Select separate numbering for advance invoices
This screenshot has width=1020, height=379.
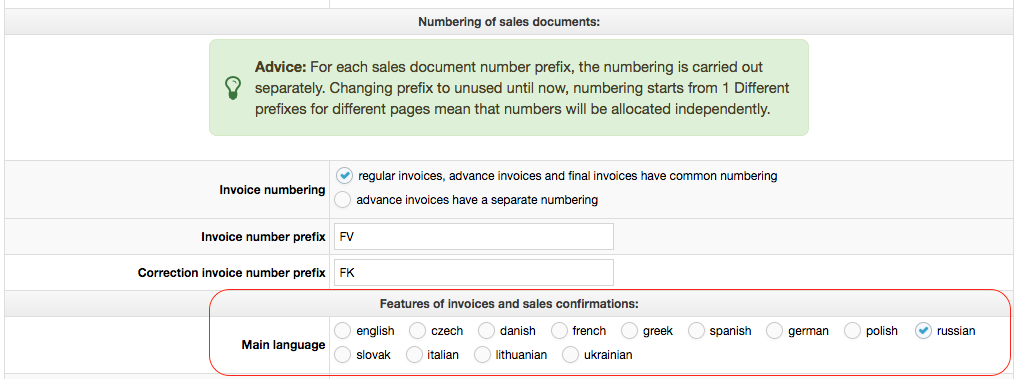point(343,200)
